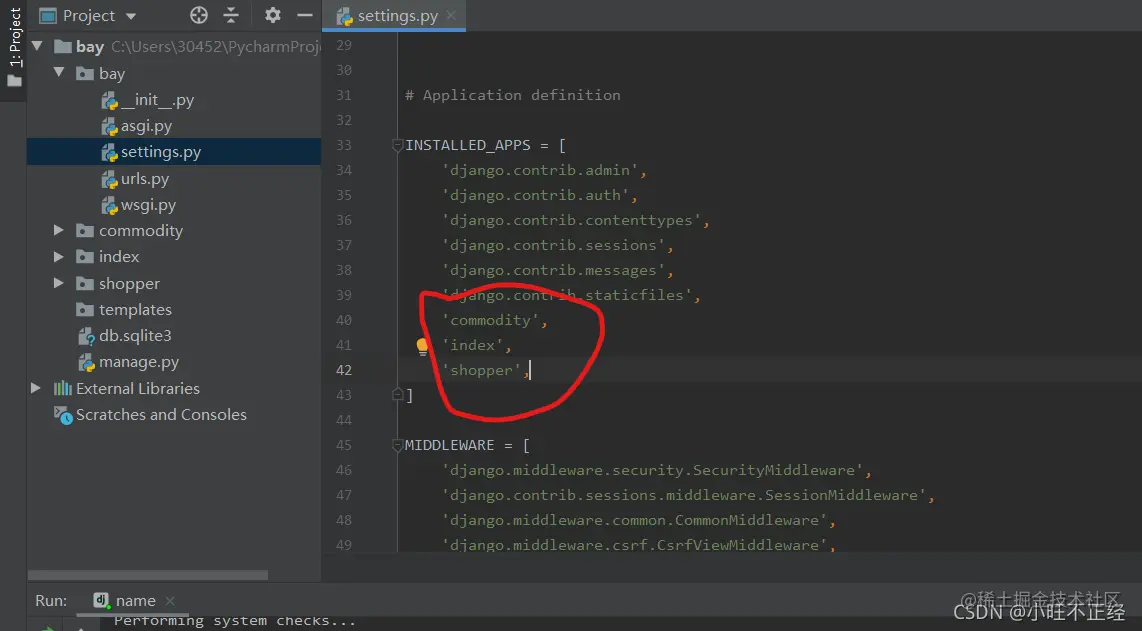Click the External Libraries icon
Image resolution: width=1142 pixels, height=631 pixels.
click(x=63, y=388)
